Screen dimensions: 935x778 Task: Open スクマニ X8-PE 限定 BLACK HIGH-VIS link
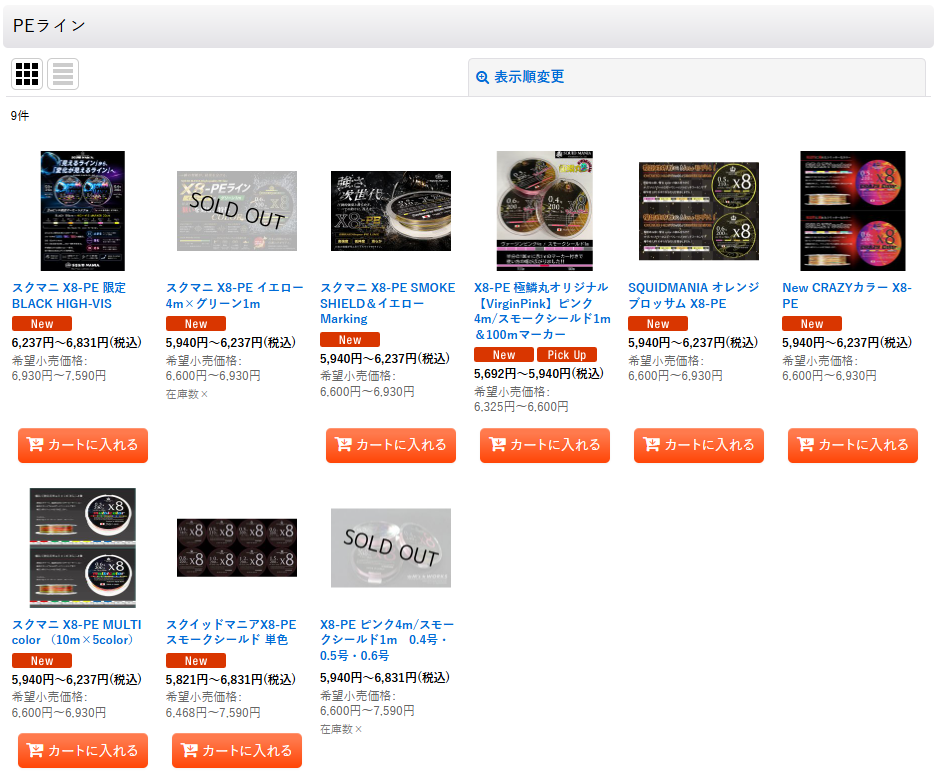[x=69, y=296]
